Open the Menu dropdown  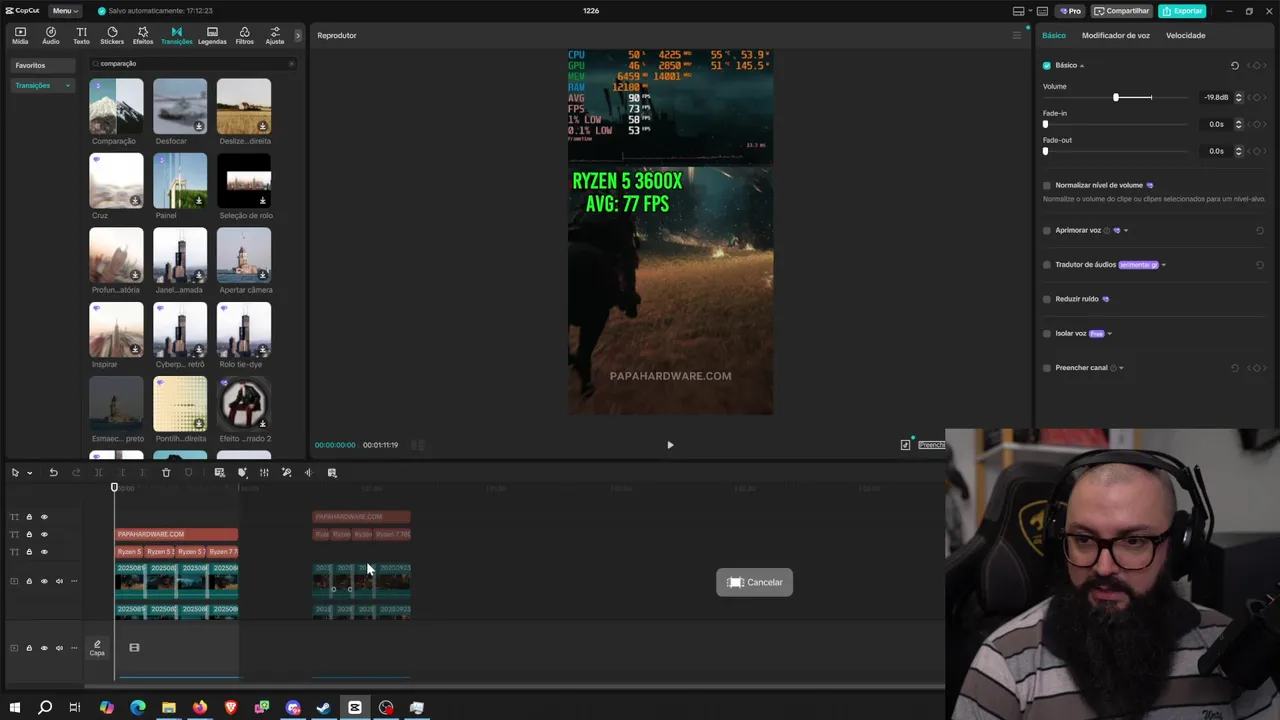point(65,11)
